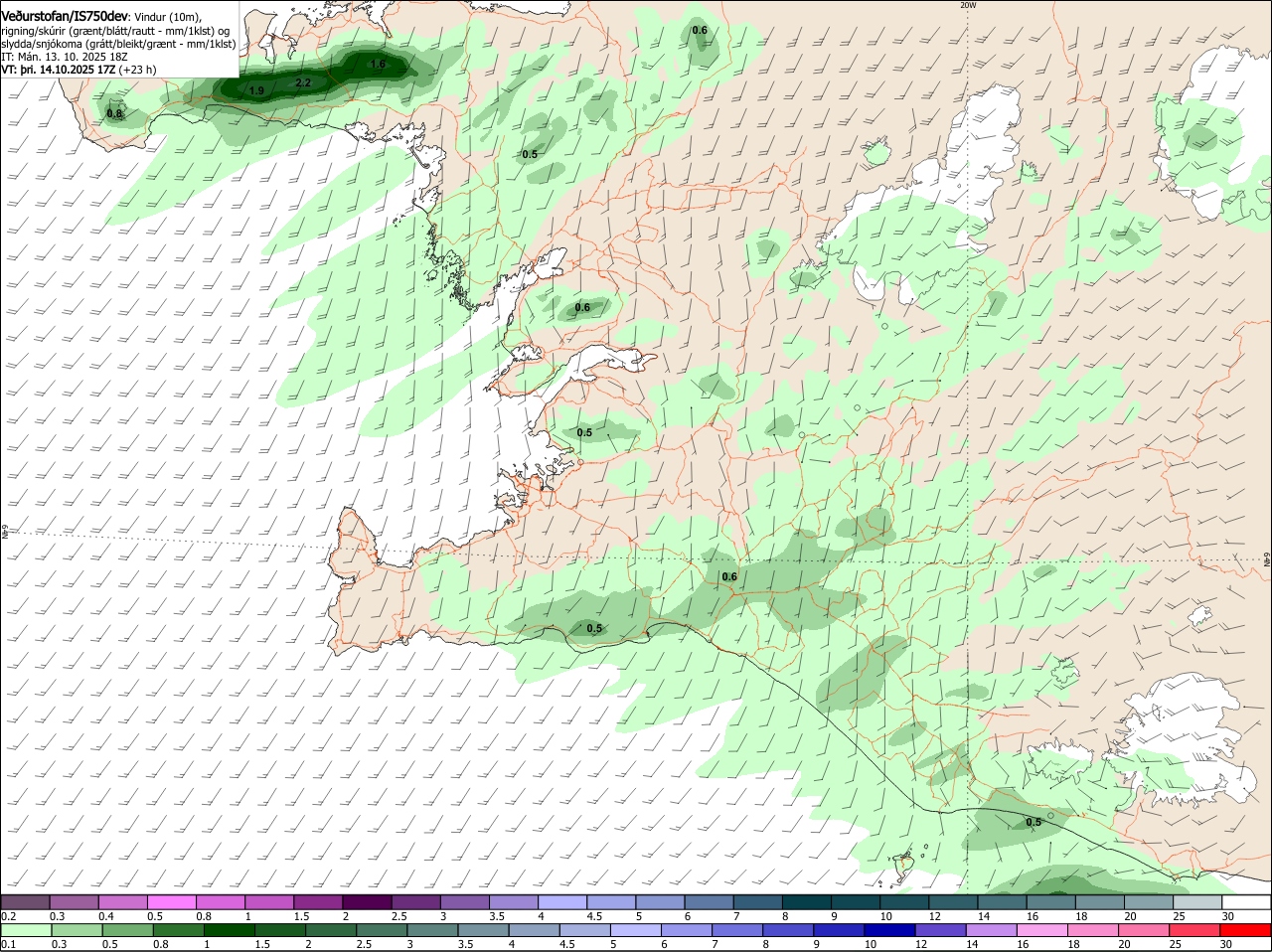Click the 1.6 precipitation value on the map
The width and height of the screenshot is (1272, 952).
point(378,64)
